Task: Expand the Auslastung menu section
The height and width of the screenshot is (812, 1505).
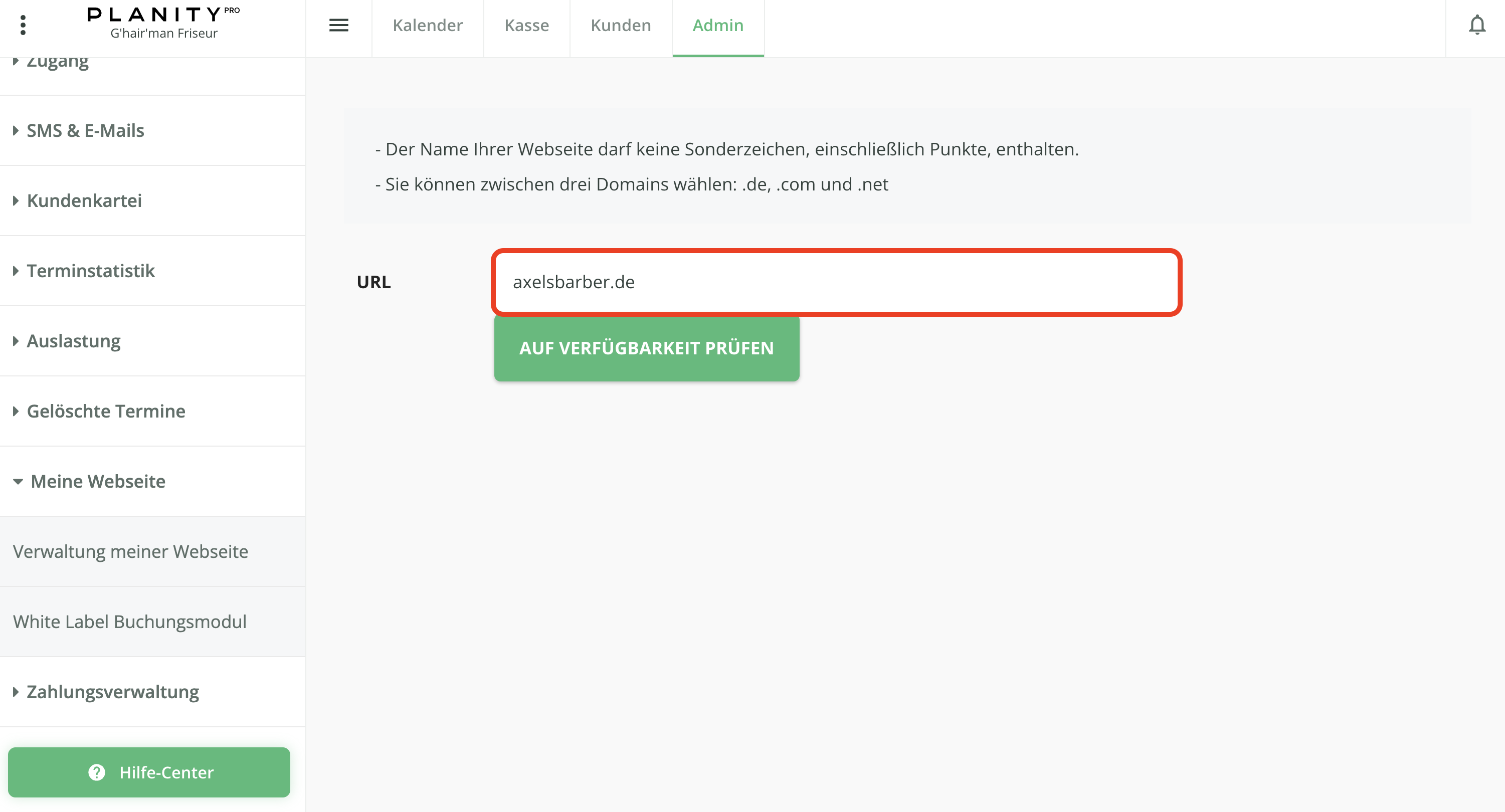Action: pyautogui.click(x=74, y=340)
